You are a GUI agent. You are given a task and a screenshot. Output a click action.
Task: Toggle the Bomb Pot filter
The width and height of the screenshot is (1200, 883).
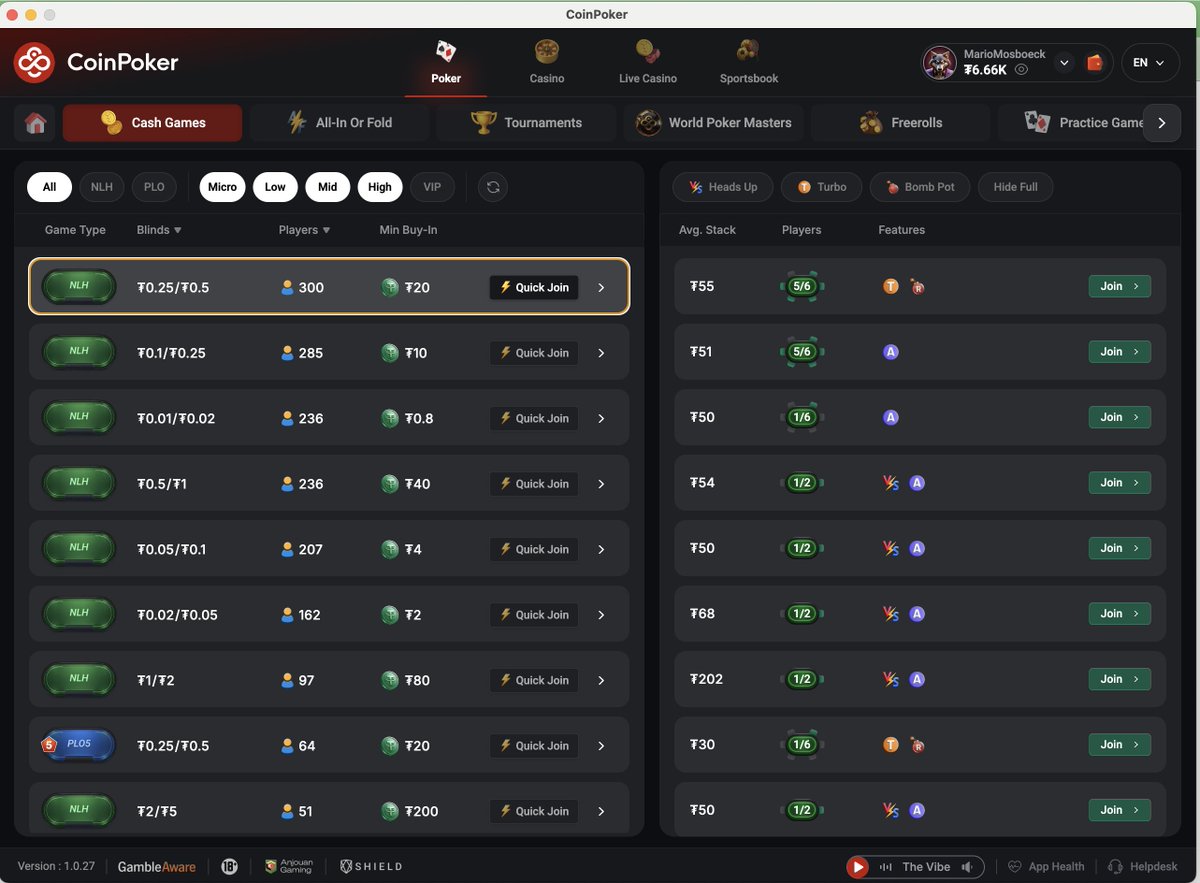pyautogui.click(x=920, y=187)
